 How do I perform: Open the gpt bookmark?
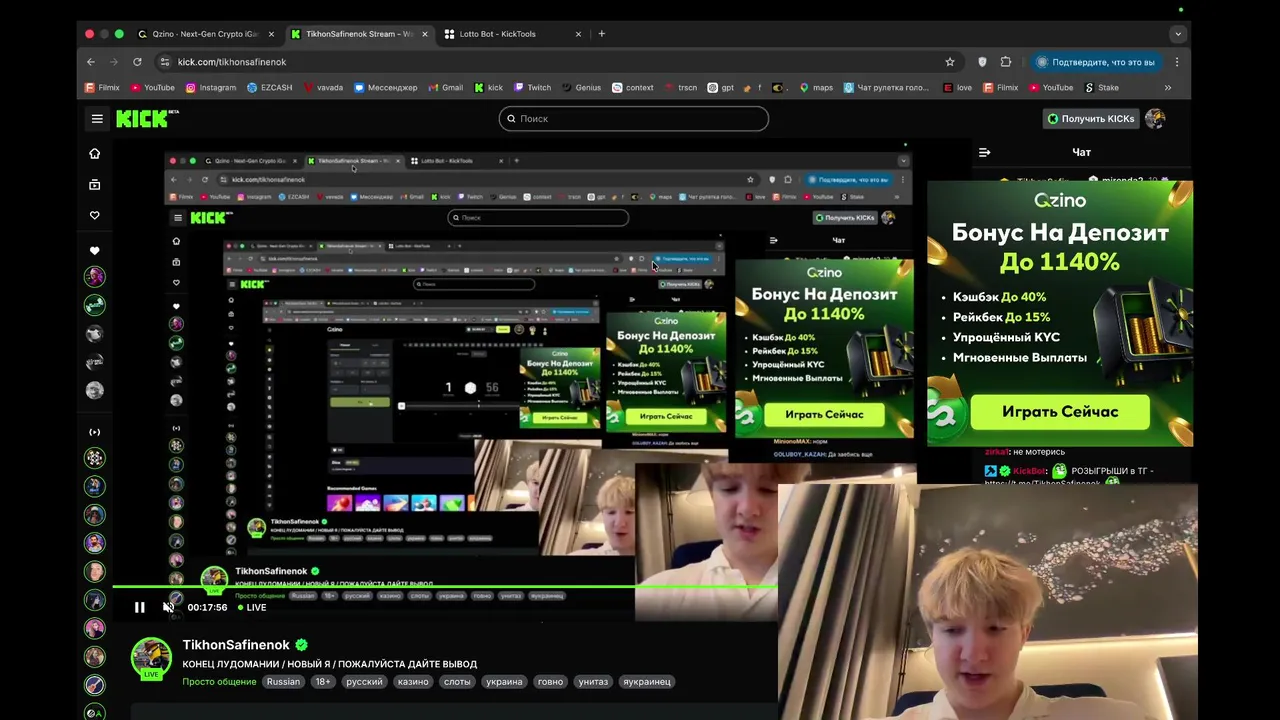pos(720,88)
